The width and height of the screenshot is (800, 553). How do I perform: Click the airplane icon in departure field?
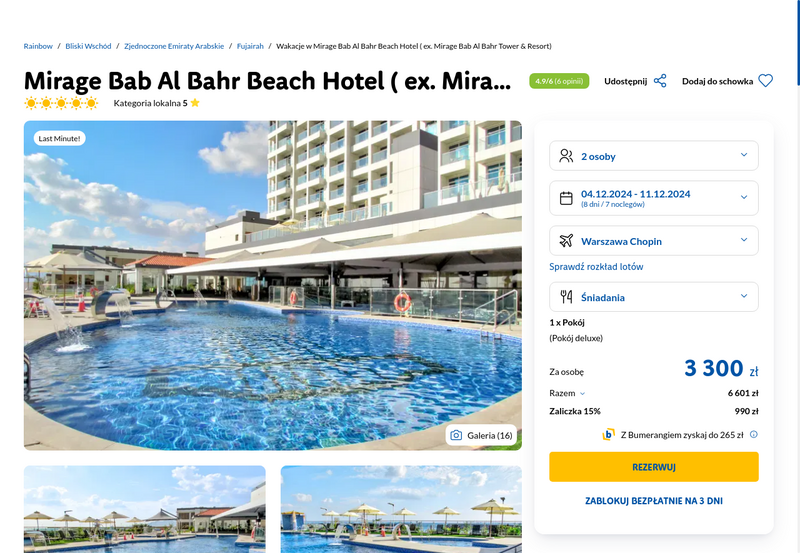[566, 240]
